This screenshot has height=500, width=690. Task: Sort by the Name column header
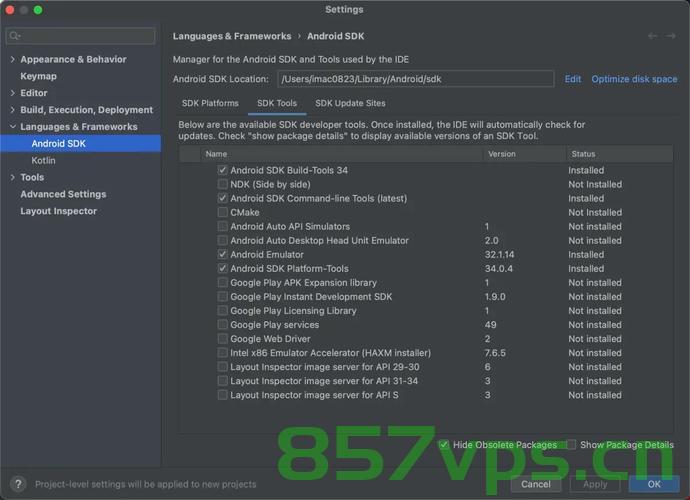coord(341,154)
